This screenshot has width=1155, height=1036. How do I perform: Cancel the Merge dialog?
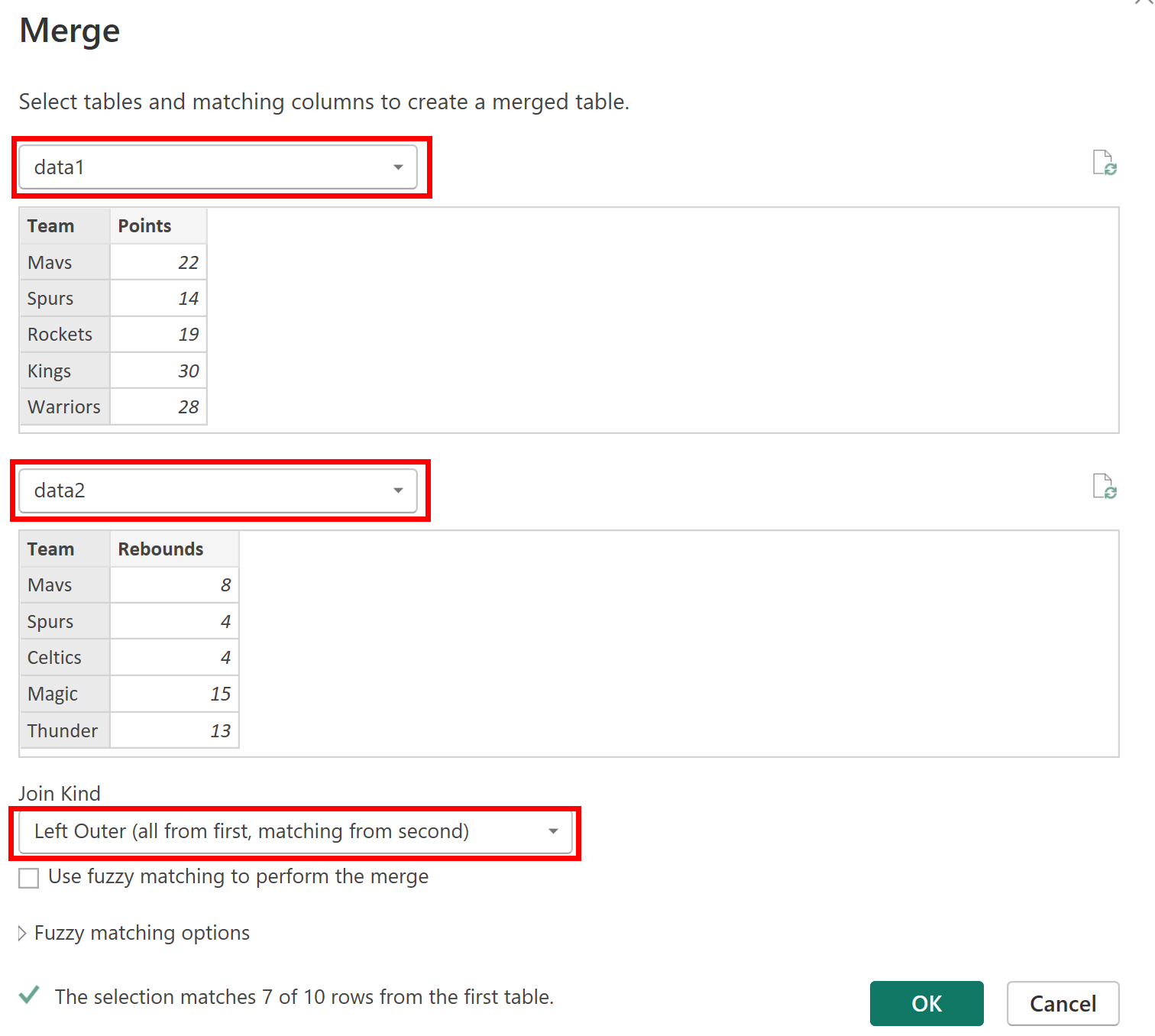click(1063, 1003)
